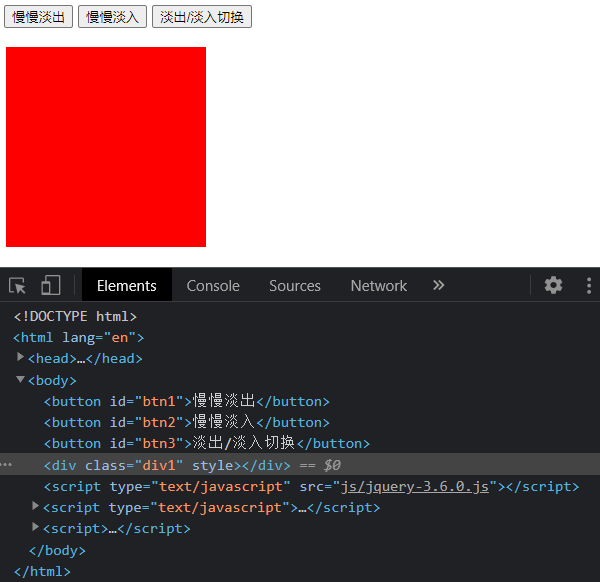The image size is (600, 582).
Task: Click the 慢慢淡出 button
Action: pos(38,17)
